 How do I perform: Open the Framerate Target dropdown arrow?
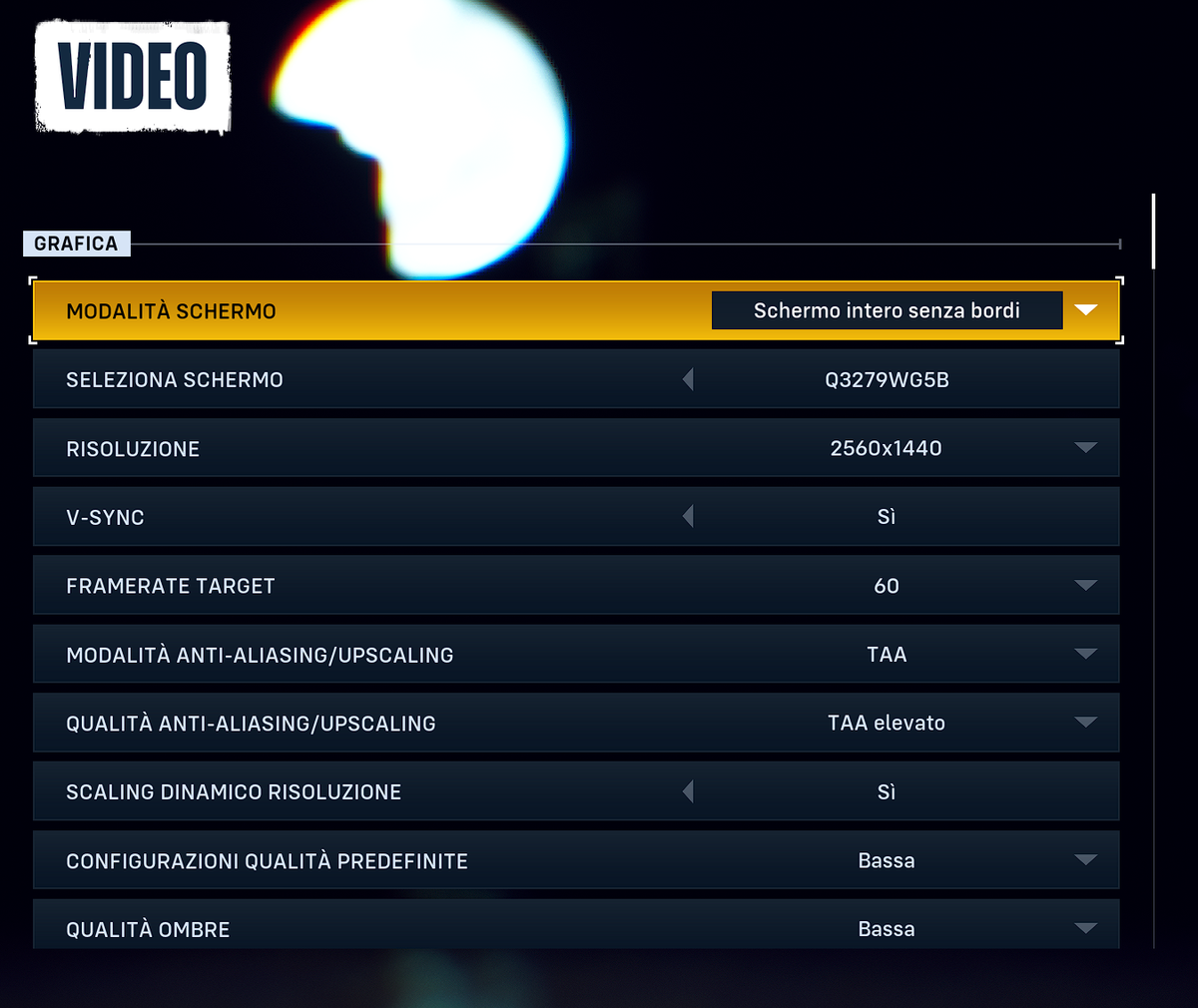tap(1086, 586)
